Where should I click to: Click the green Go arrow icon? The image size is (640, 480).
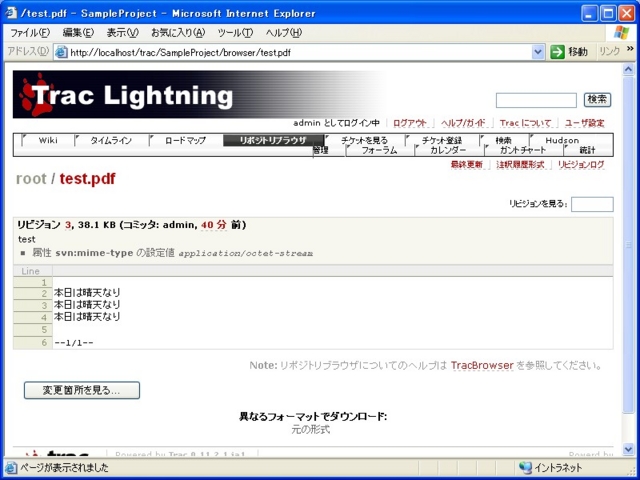click(557, 52)
